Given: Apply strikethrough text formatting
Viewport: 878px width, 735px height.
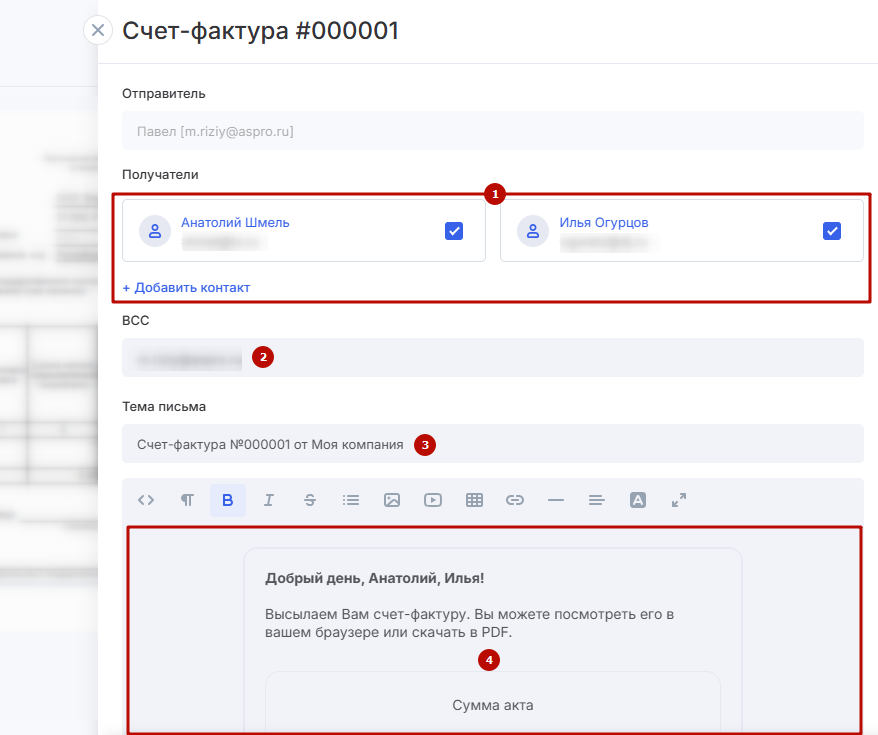Looking at the screenshot, I should click(x=309, y=500).
